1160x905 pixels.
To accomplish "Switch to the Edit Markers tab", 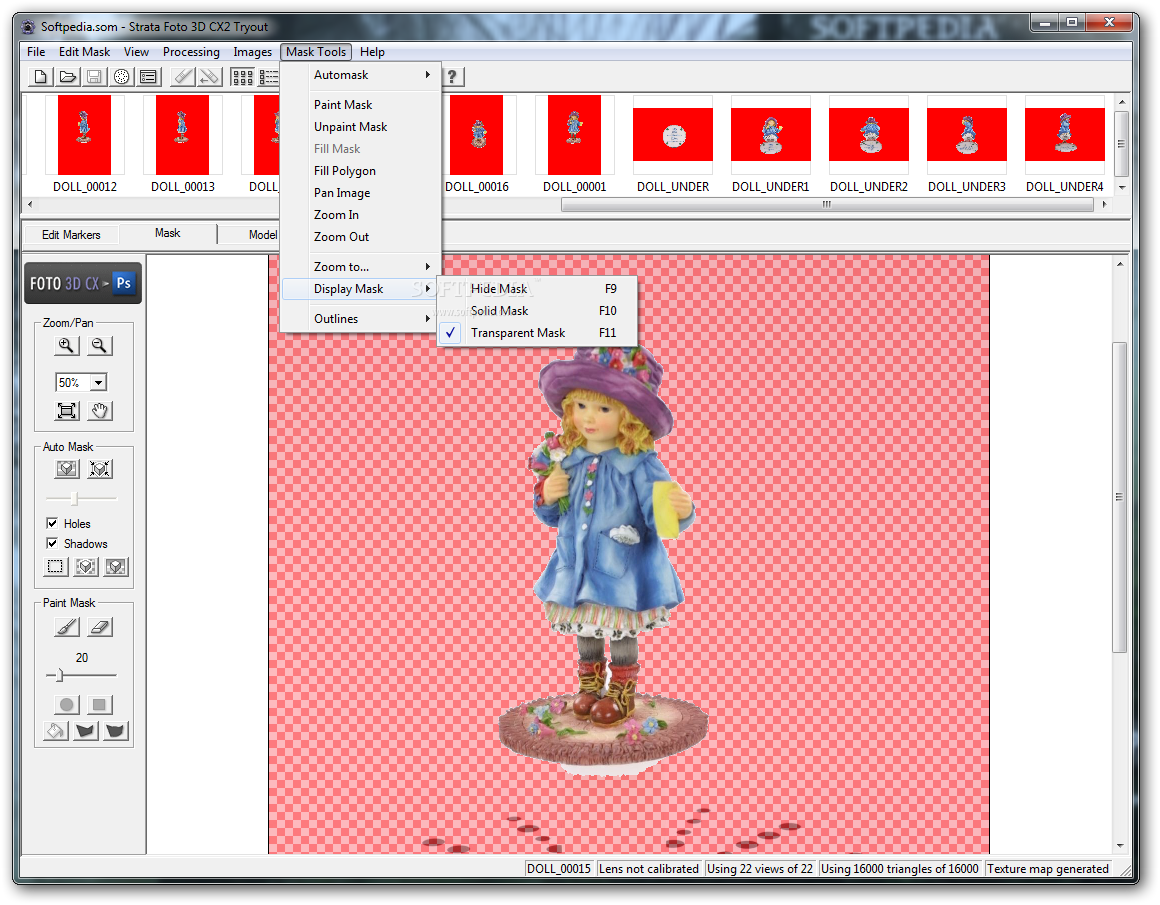I will coord(71,235).
